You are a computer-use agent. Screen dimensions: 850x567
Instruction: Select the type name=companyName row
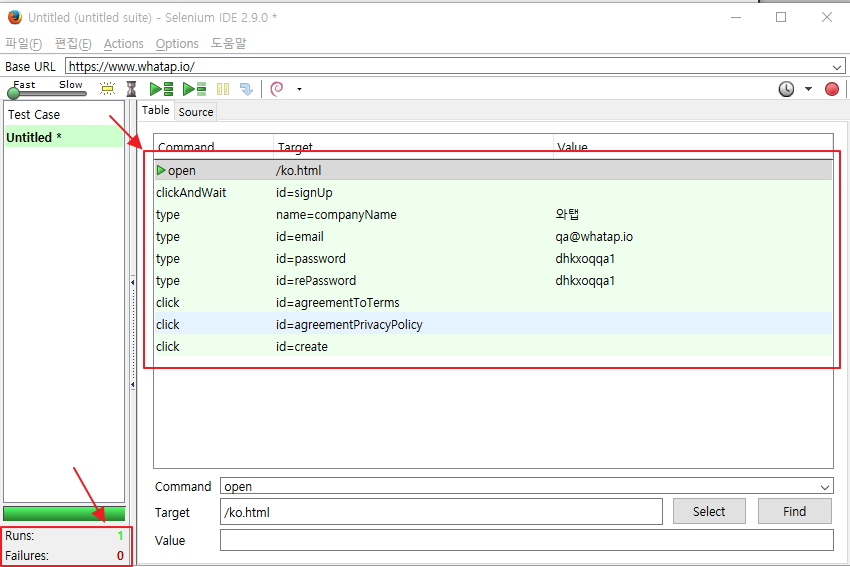[493, 215]
